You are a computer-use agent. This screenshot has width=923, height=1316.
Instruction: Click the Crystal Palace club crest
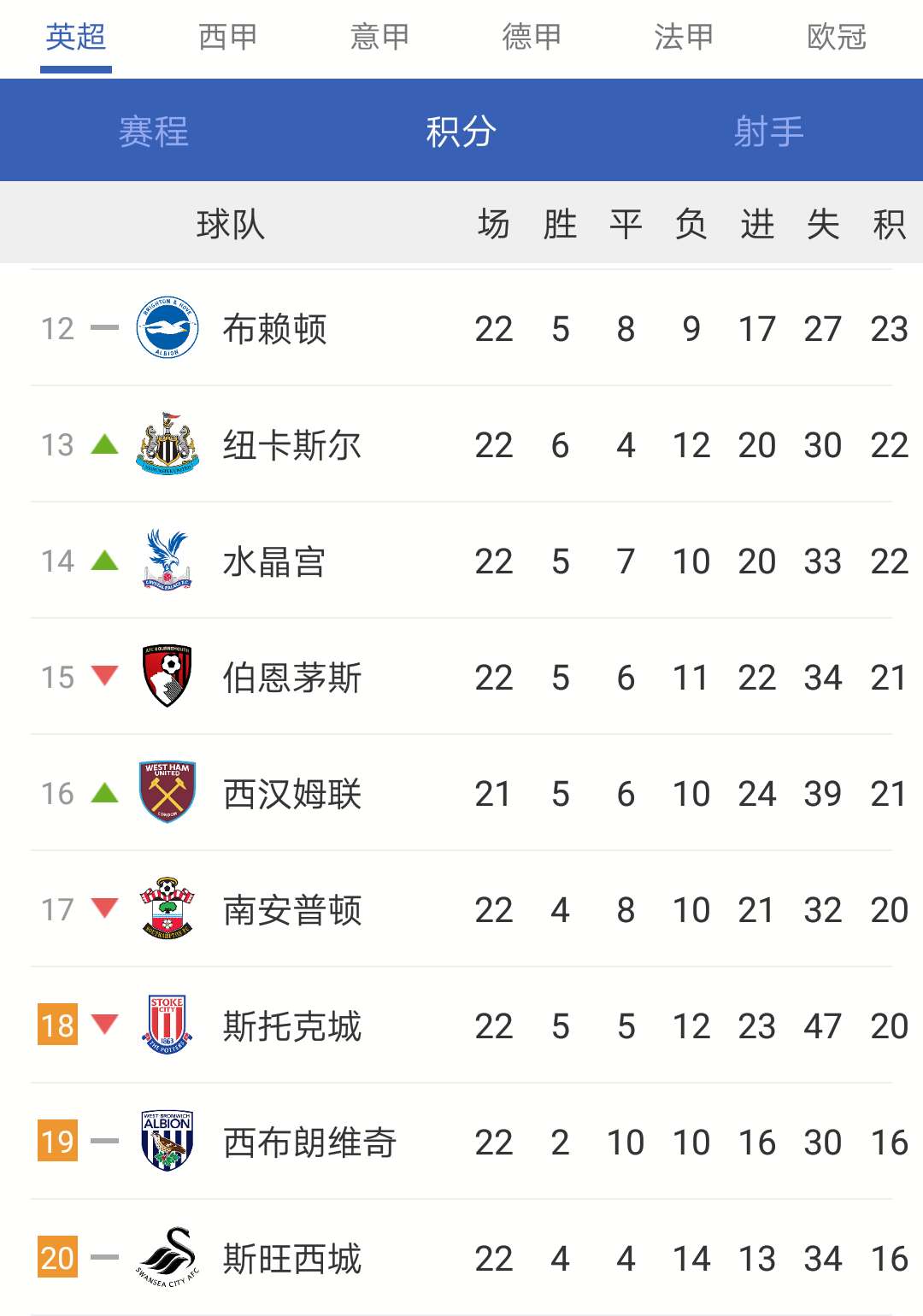(165, 561)
